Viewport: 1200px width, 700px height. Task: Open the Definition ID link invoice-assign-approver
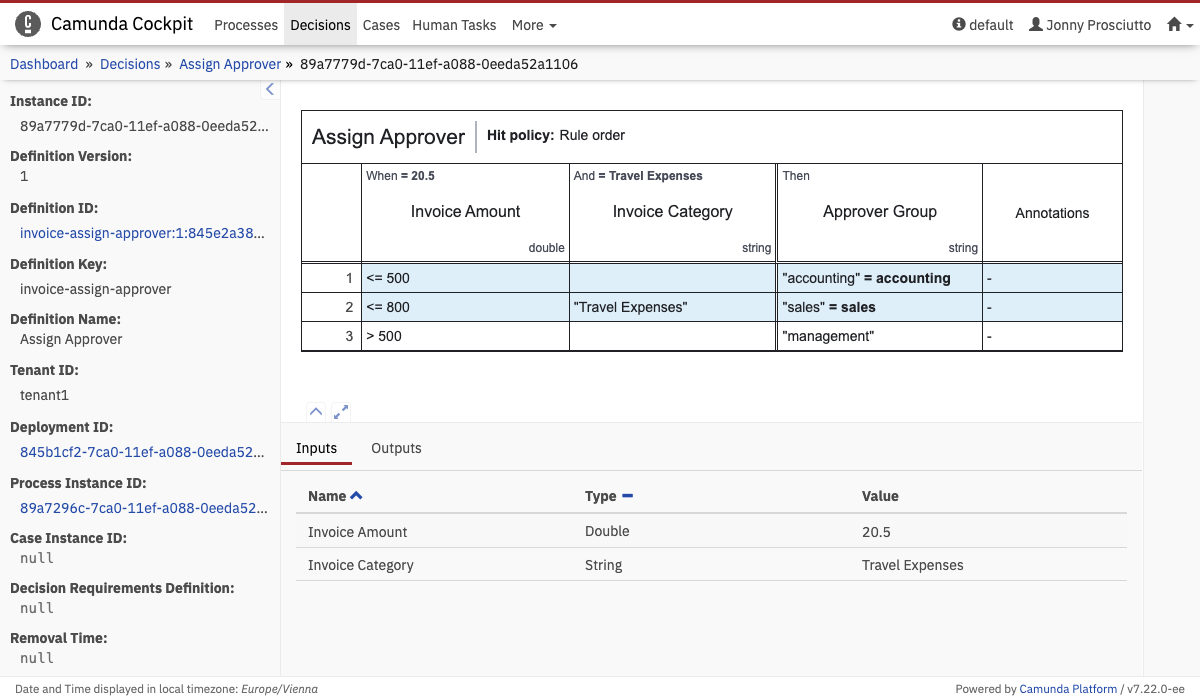(x=143, y=233)
